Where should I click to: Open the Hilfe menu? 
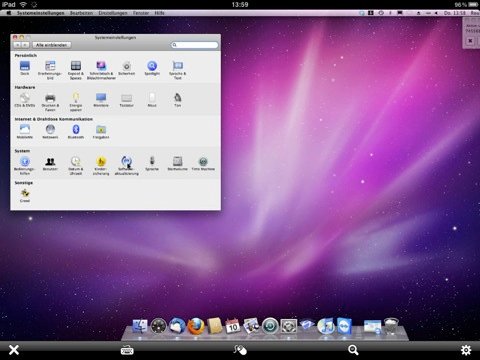coord(159,13)
